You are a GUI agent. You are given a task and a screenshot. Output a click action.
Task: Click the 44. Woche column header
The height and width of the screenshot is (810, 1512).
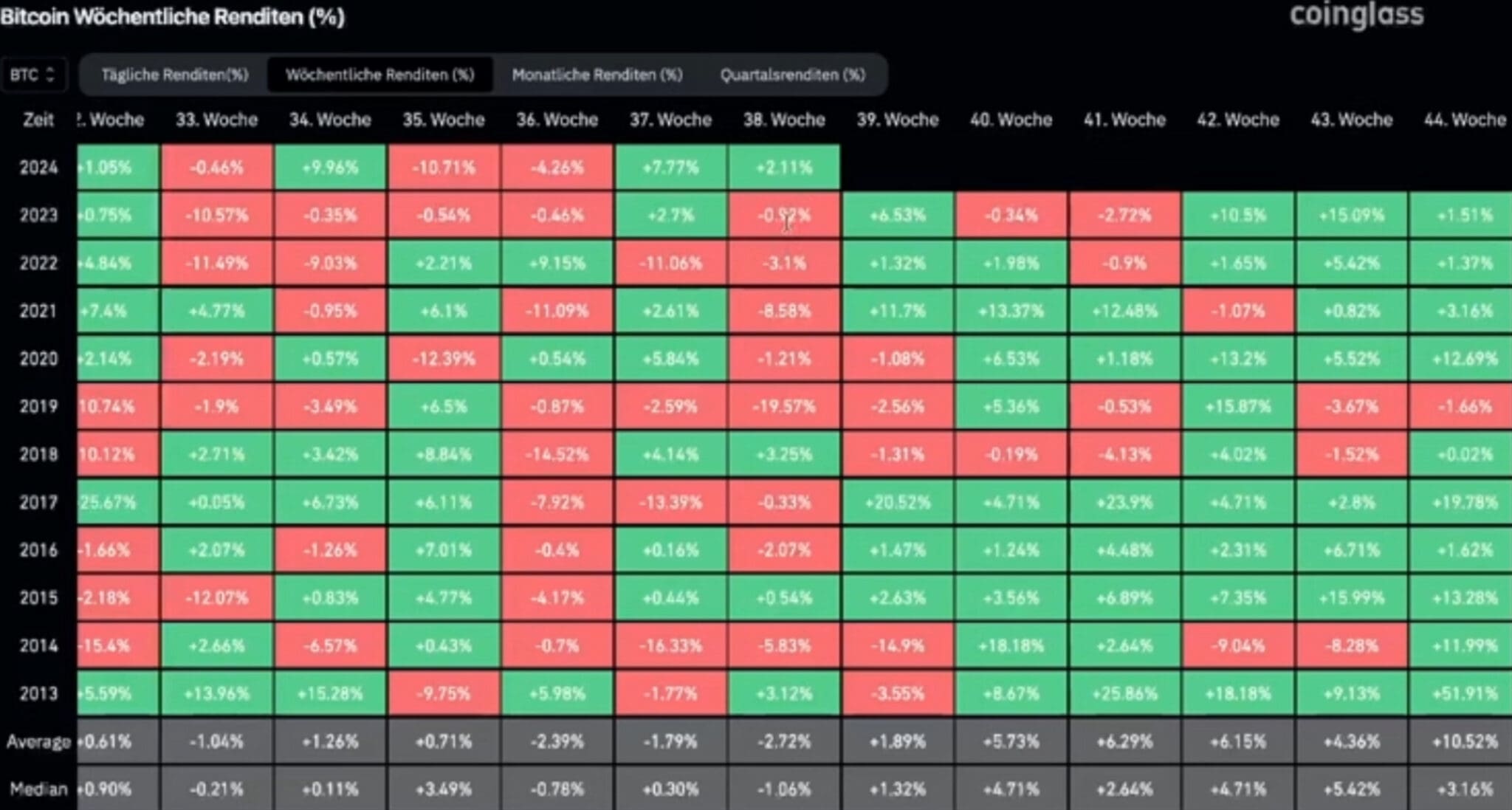(x=1465, y=120)
